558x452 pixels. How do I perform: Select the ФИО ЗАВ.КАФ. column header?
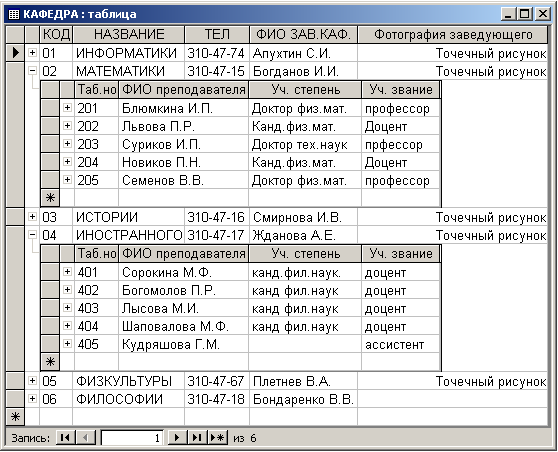pos(303,35)
